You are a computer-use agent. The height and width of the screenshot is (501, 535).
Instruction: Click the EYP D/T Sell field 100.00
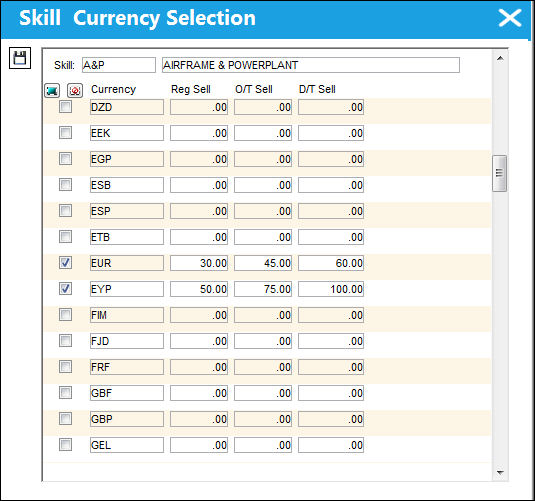tap(331, 289)
